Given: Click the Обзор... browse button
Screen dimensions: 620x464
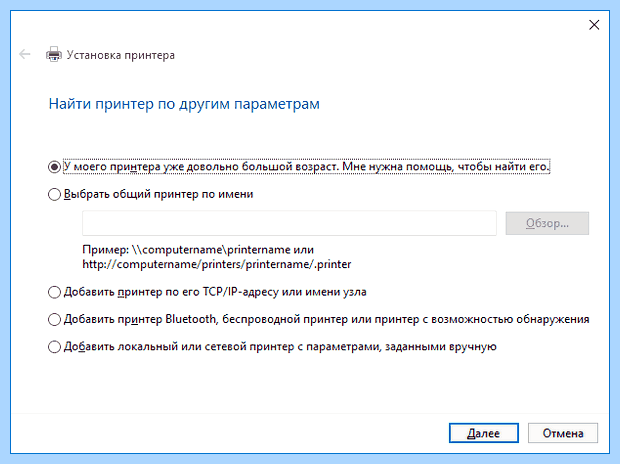Looking at the screenshot, I should coord(547,223).
